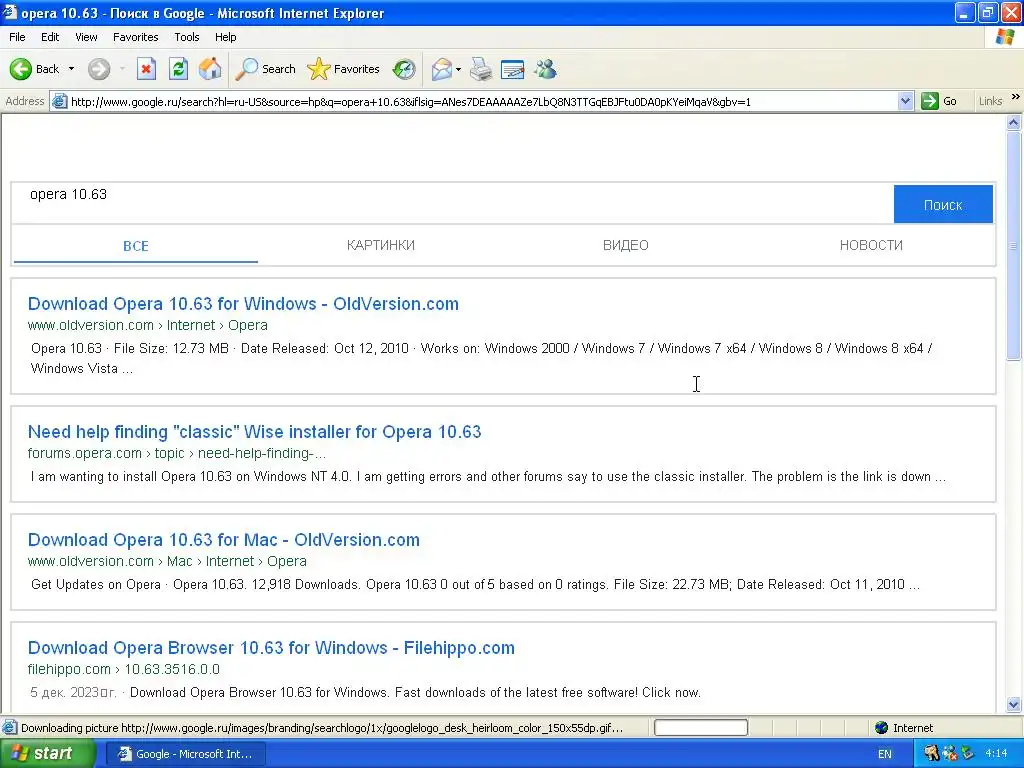
Task: Expand the address bar dropdown list
Action: 905,101
